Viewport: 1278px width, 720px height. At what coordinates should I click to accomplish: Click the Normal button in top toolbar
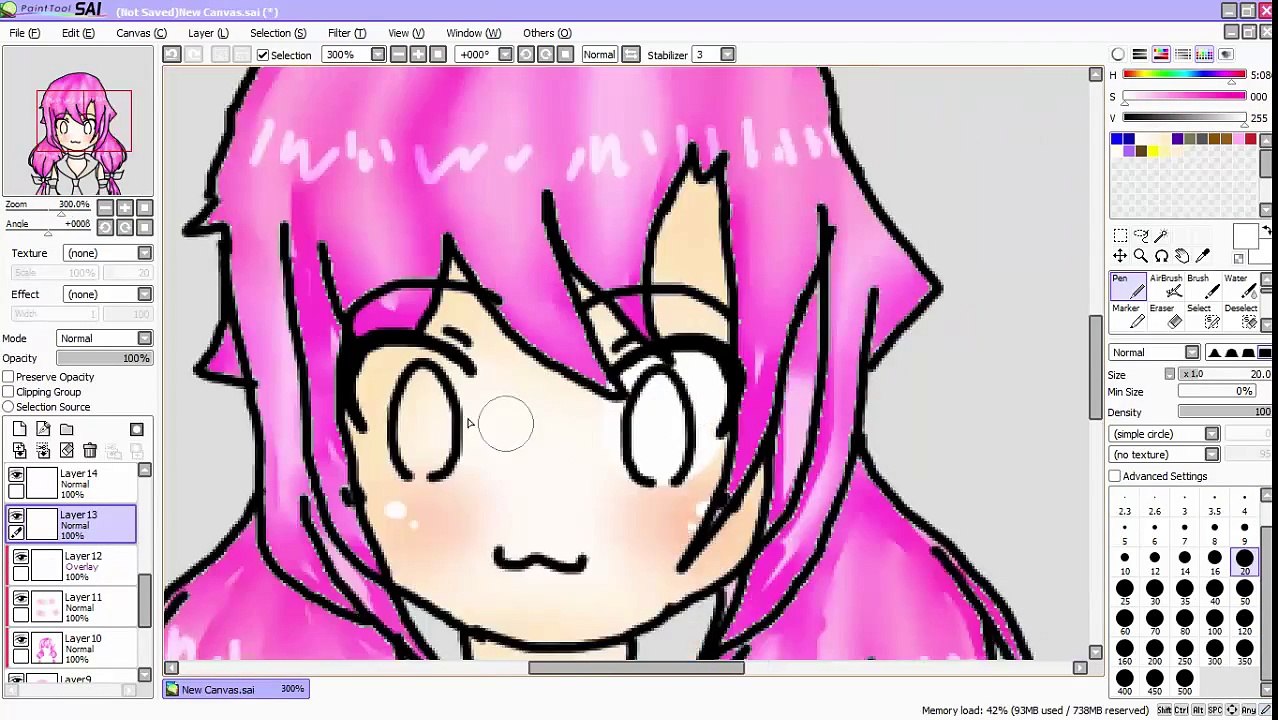pos(599,55)
